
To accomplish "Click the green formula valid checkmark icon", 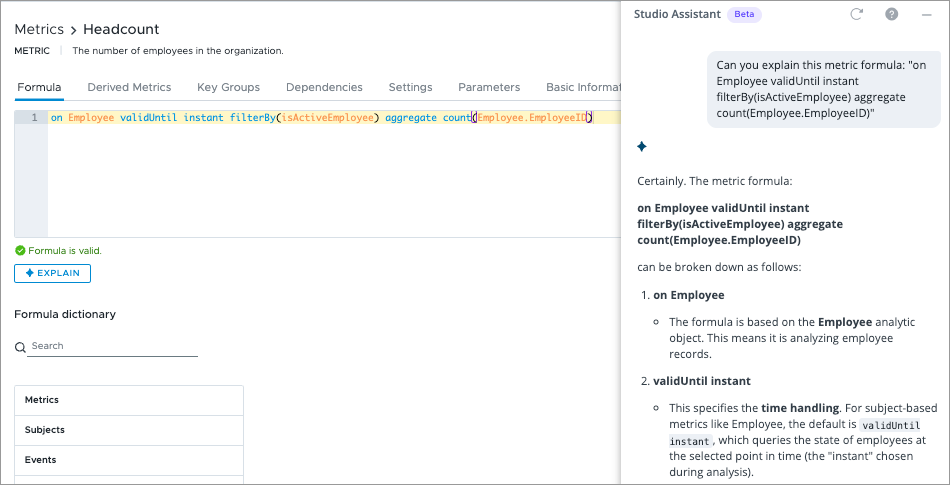I will click(20, 251).
